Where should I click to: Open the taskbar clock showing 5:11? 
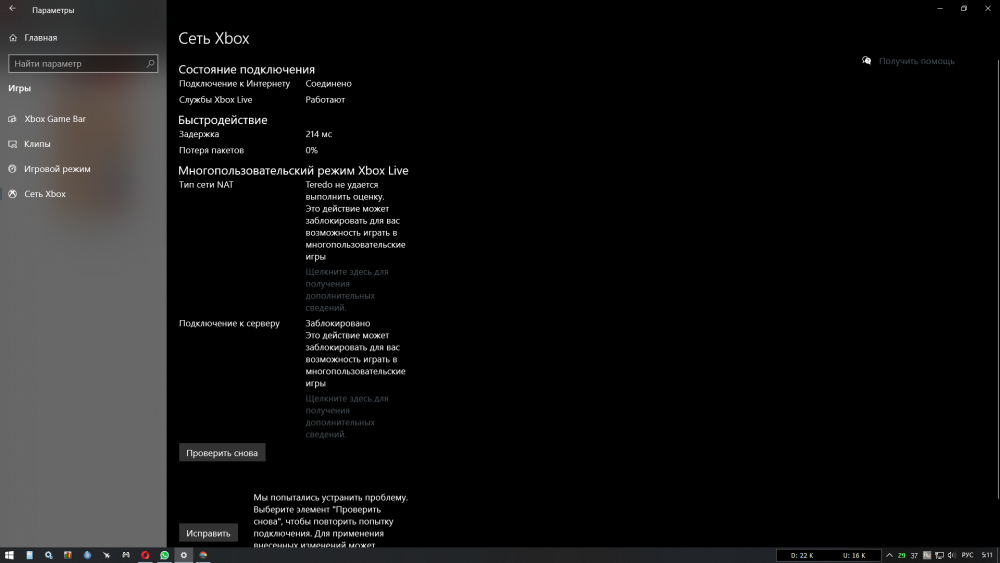pyautogui.click(x=987, y=555)
